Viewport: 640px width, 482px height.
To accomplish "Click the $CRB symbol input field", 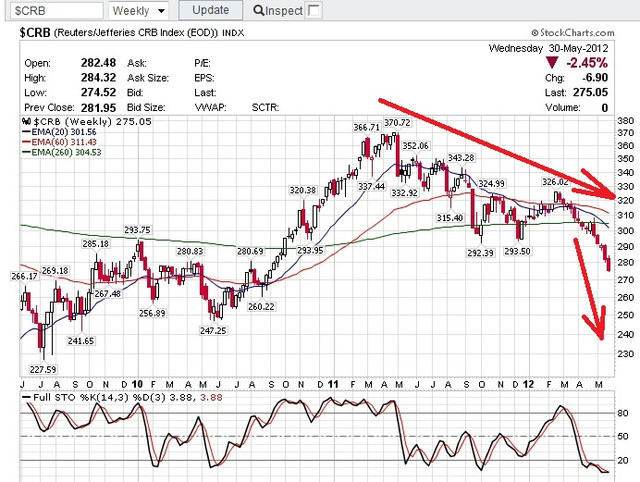I will point(57,10).
